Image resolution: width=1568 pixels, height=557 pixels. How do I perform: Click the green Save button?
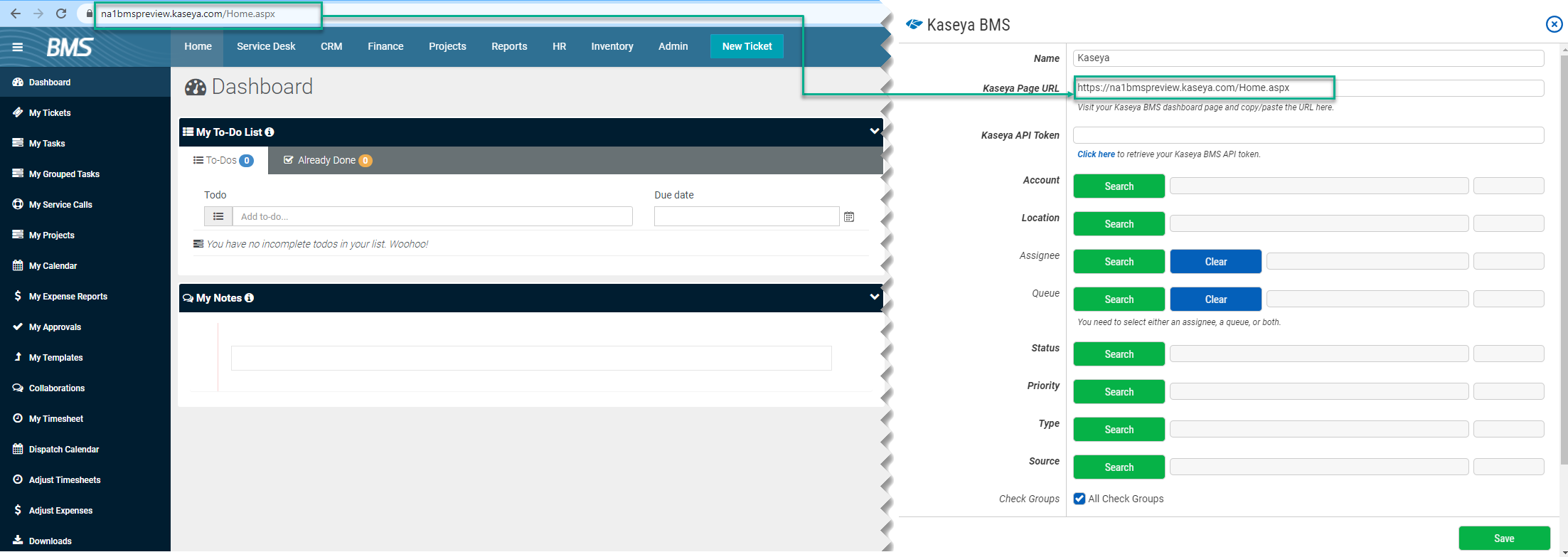point(1504,539)
